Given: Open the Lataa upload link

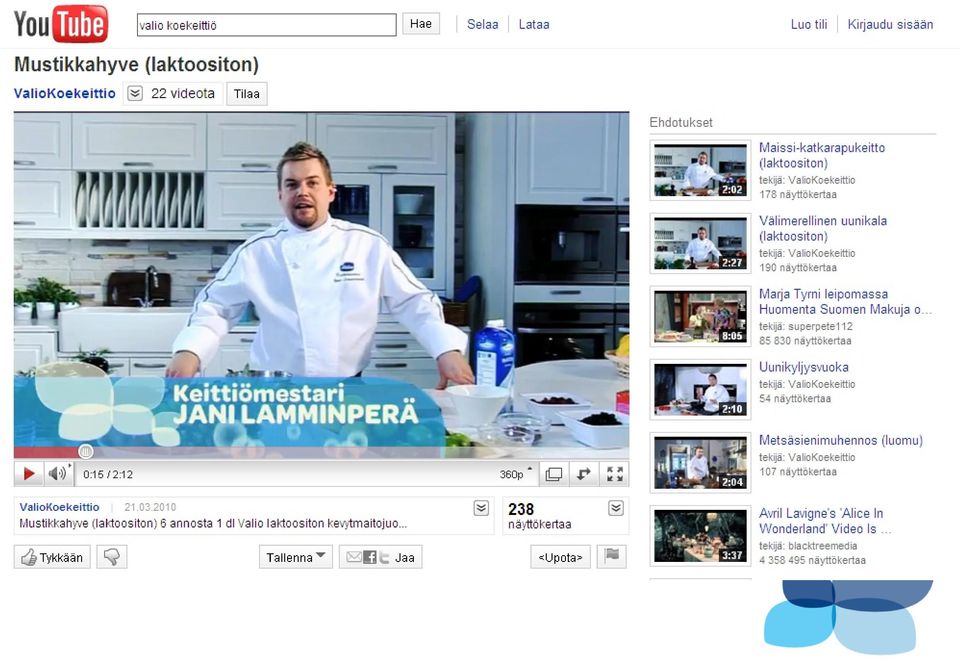Looking at the screenshot, I should pos(534,24).
